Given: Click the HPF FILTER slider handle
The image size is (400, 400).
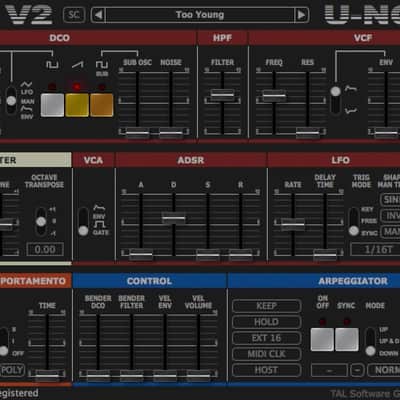Looking at the screenshot, I should point(222,95).
